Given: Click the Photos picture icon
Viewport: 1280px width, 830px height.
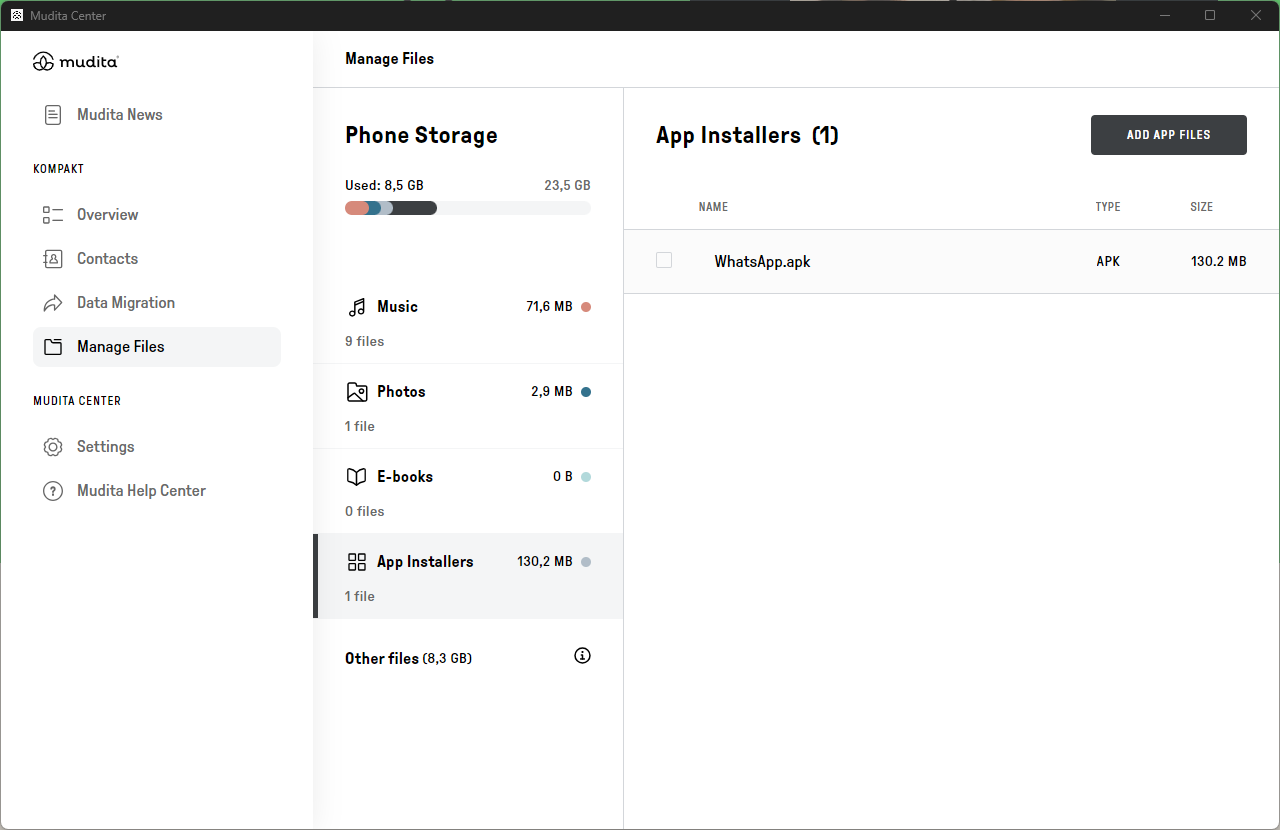Looking at the screenshot, I should click(x=357, y=392).
